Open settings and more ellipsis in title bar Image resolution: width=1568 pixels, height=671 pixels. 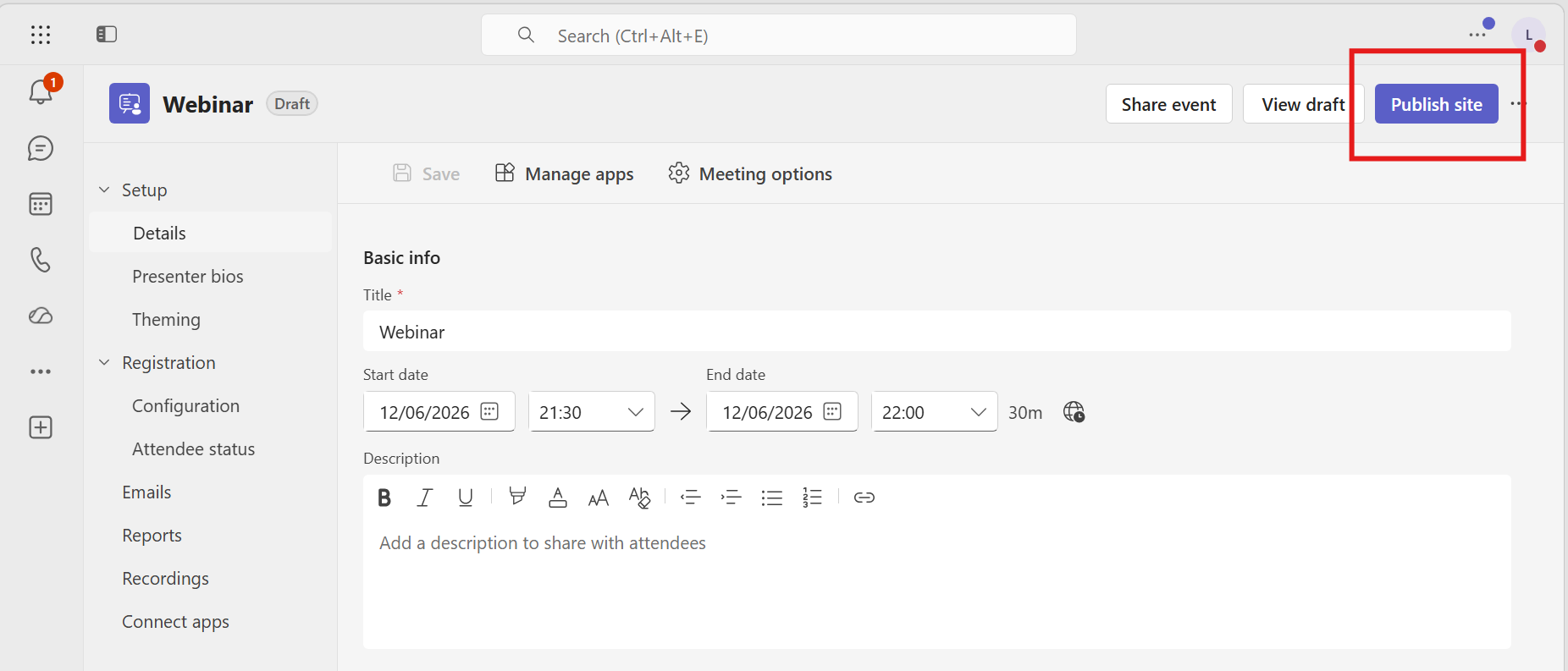tap(1477, 35)
